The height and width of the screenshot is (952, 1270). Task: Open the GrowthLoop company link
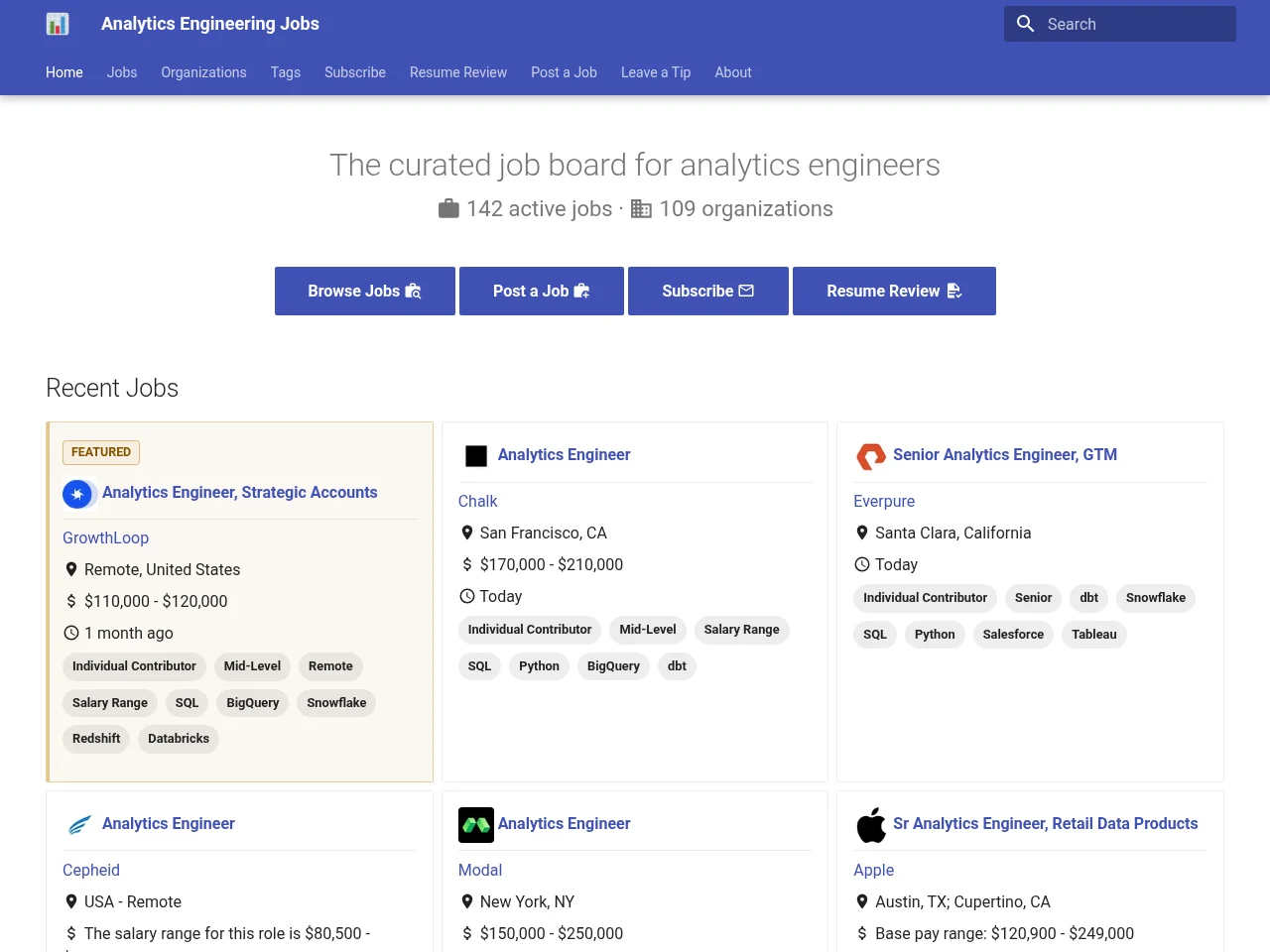[105, 537]
